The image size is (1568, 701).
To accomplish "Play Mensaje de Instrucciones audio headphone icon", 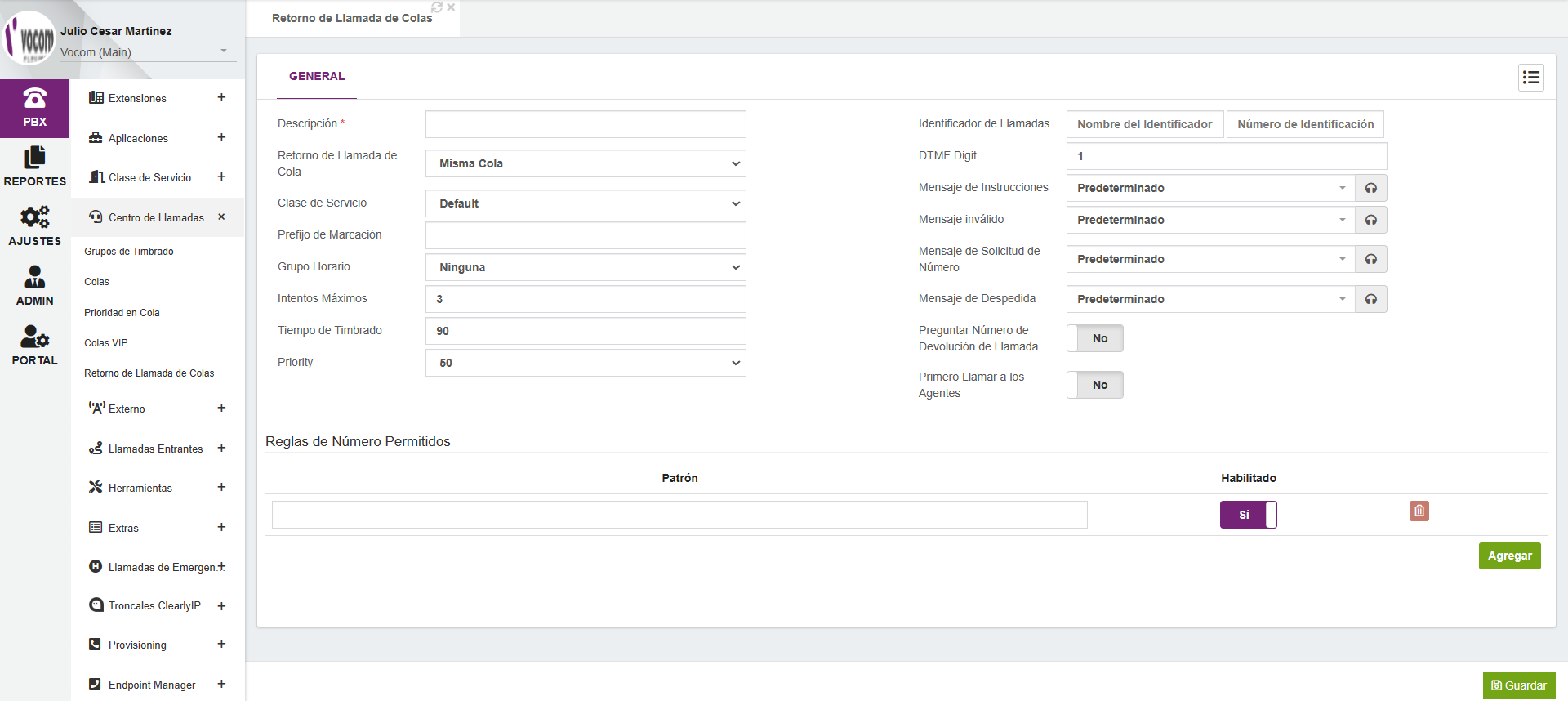I will [x=1371, y=188].
